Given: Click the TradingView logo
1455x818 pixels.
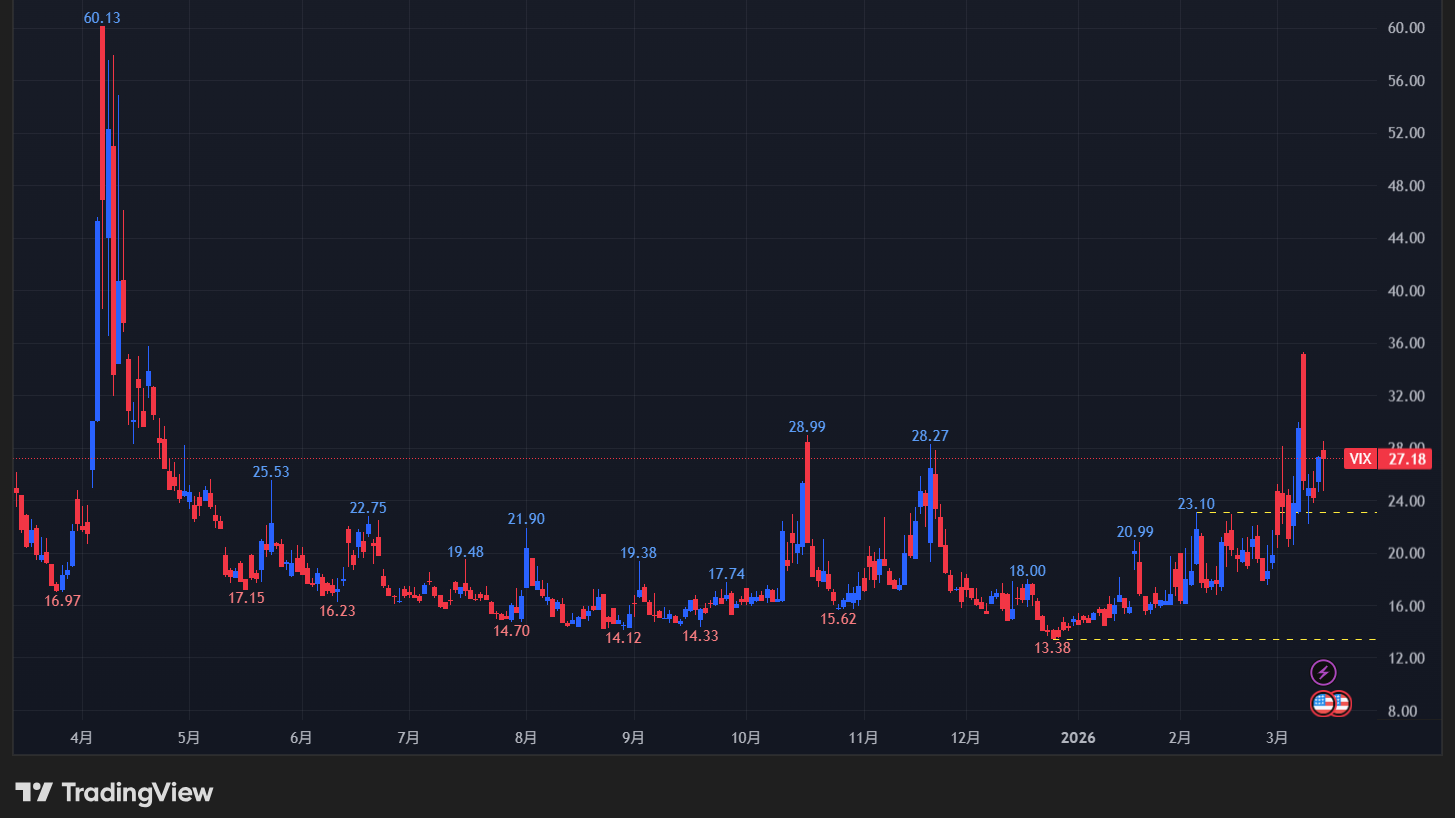Looking at the screenshot, I should 114,793.
